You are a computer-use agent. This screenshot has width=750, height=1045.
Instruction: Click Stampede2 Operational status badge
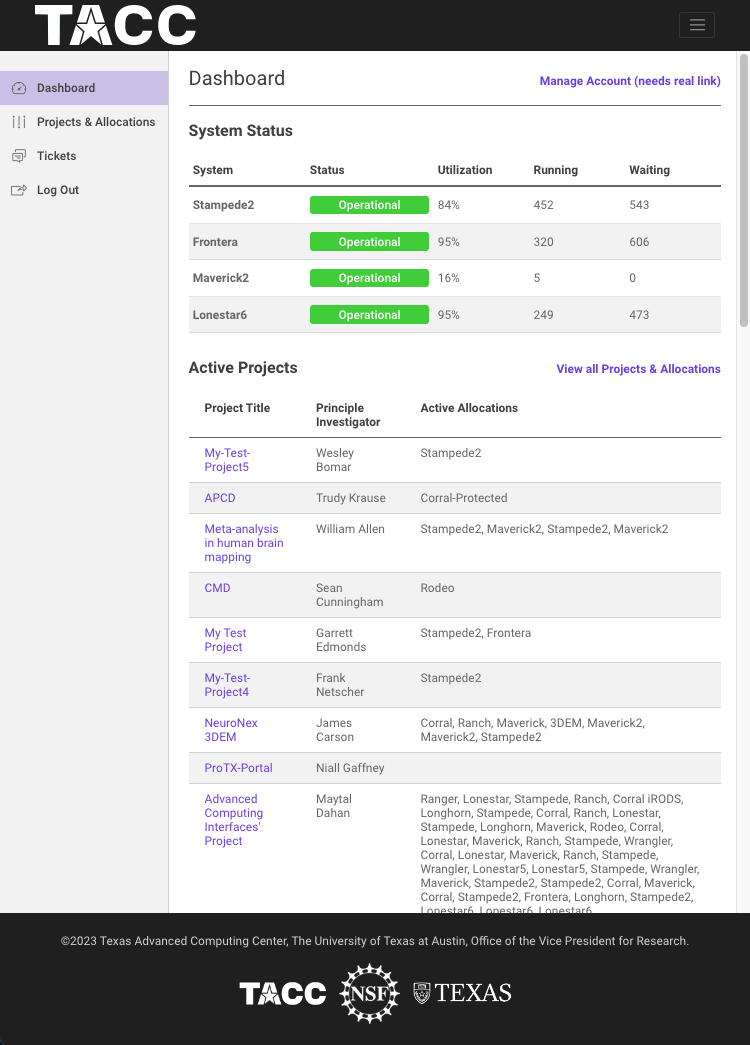[369, 205]
